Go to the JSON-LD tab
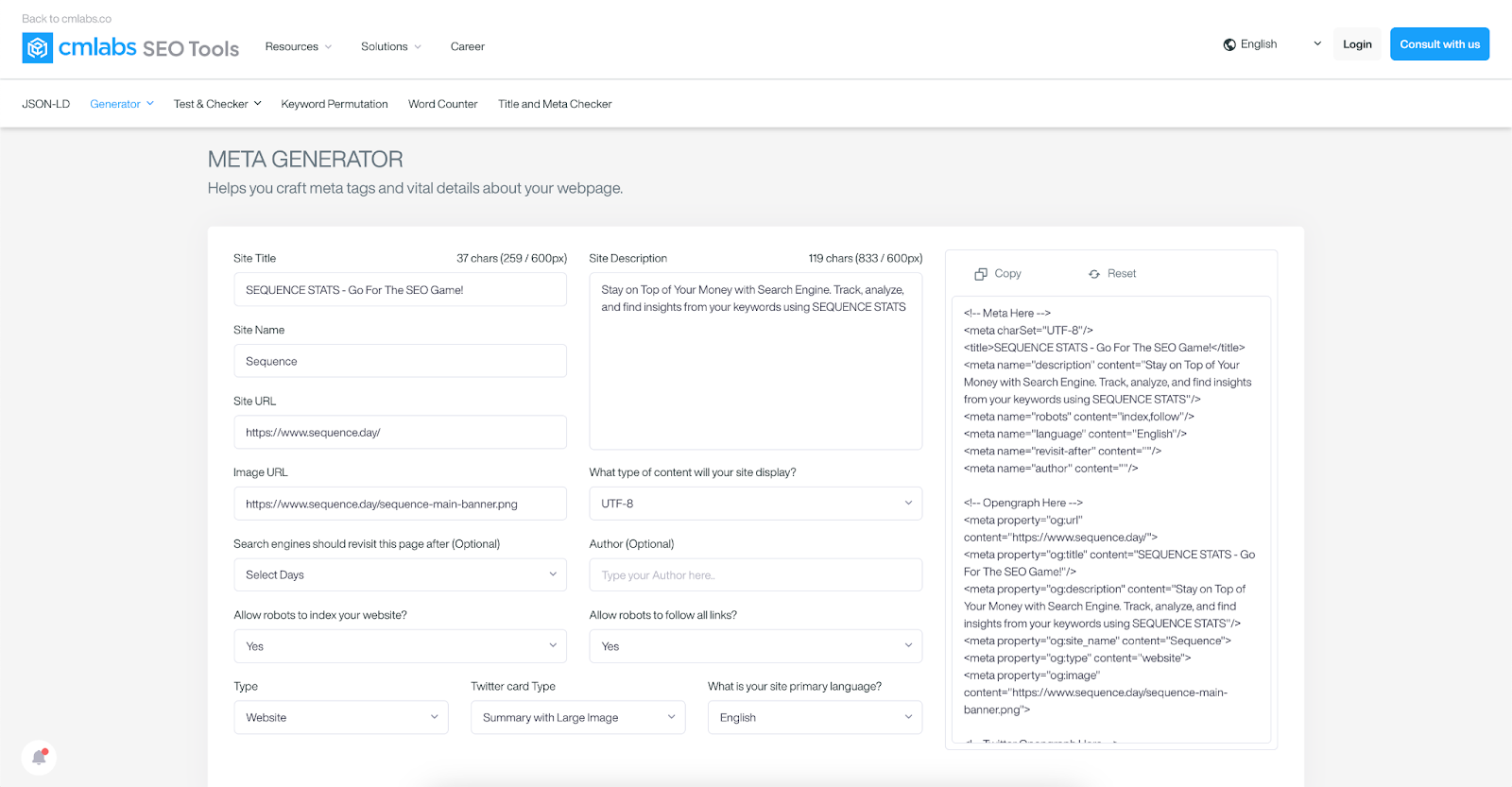 point(46,104)
